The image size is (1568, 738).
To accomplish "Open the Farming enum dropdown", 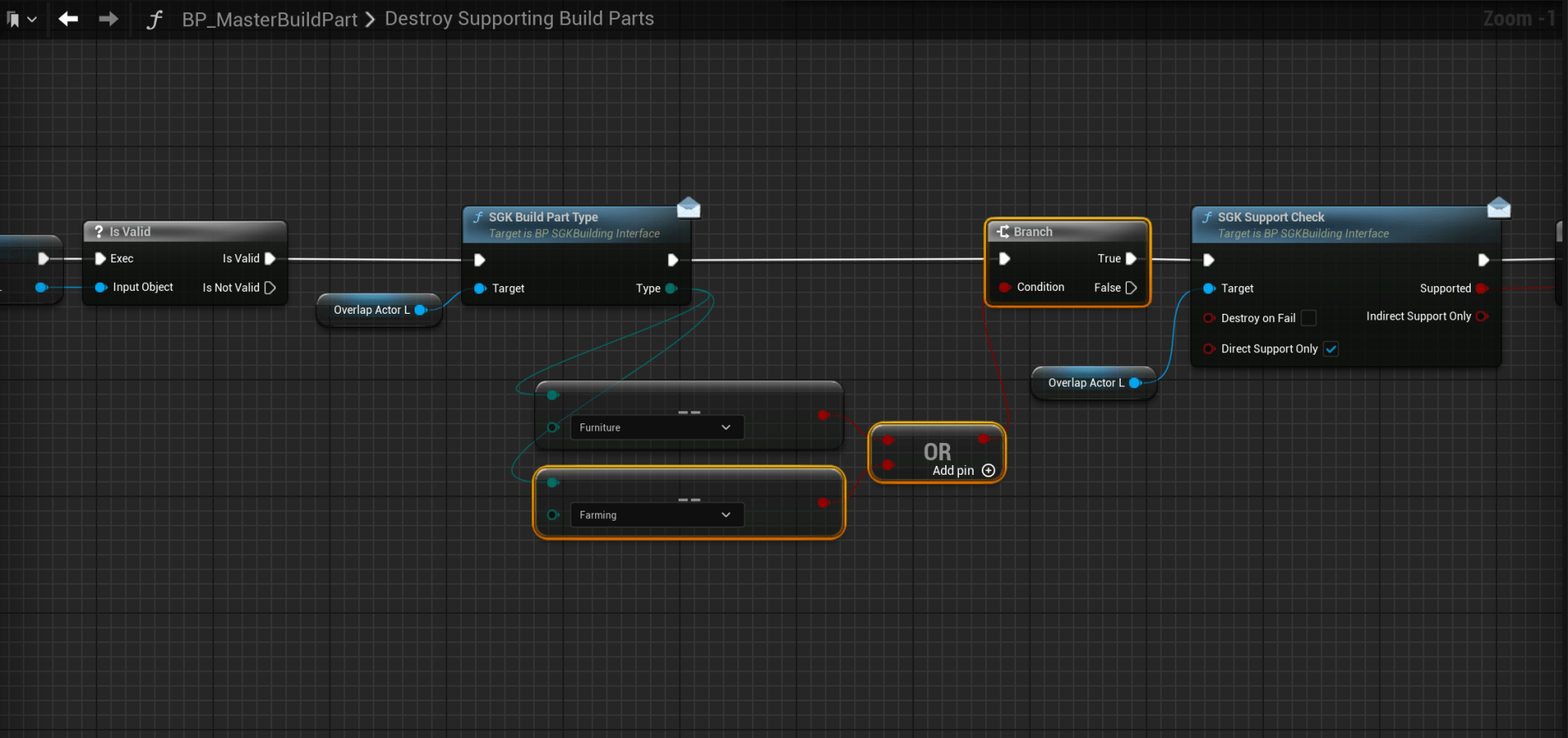I will tap(656, 515).
